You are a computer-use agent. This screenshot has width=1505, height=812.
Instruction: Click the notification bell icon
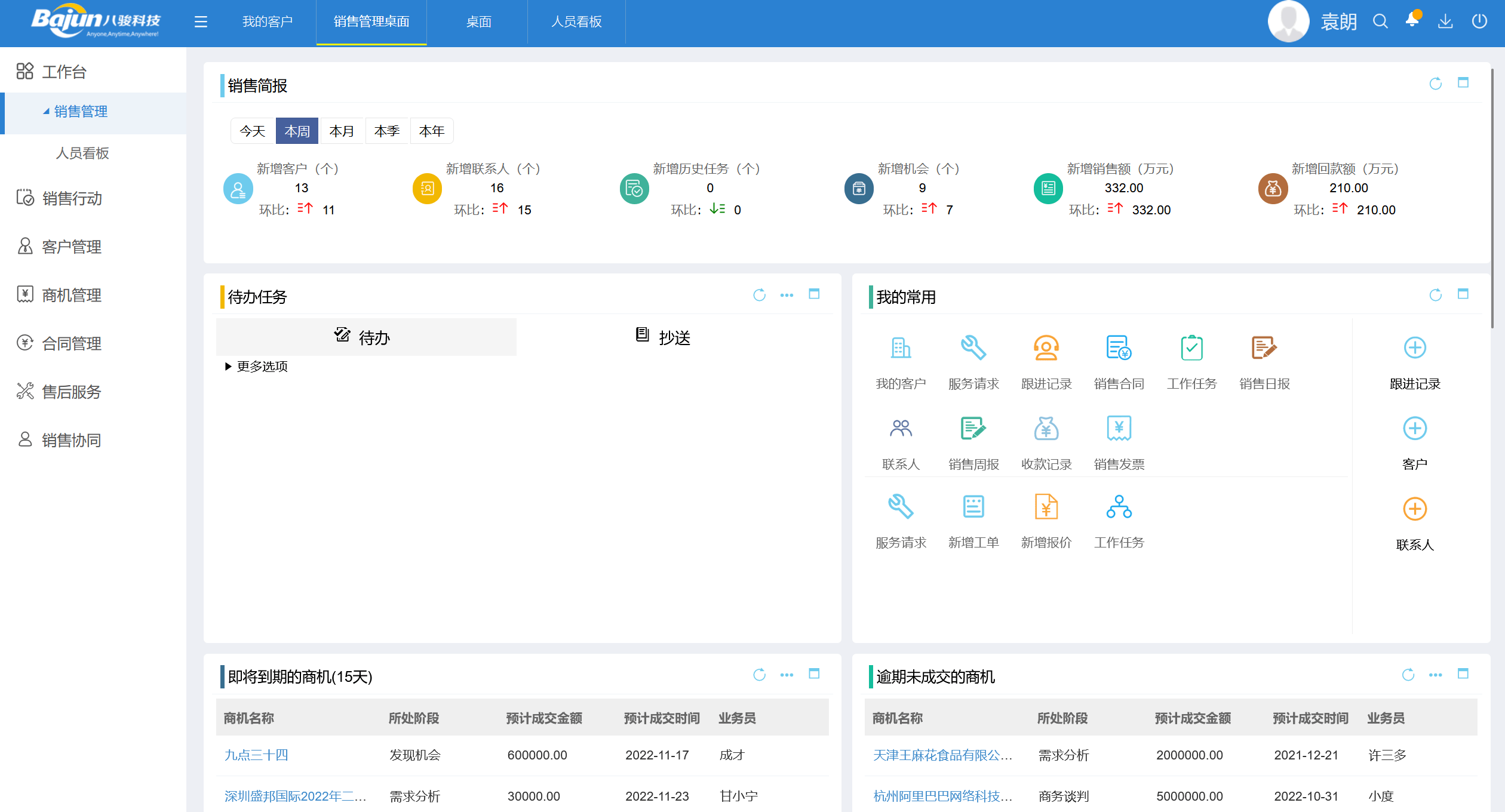pyautogui.click(x=1412, y=21)
